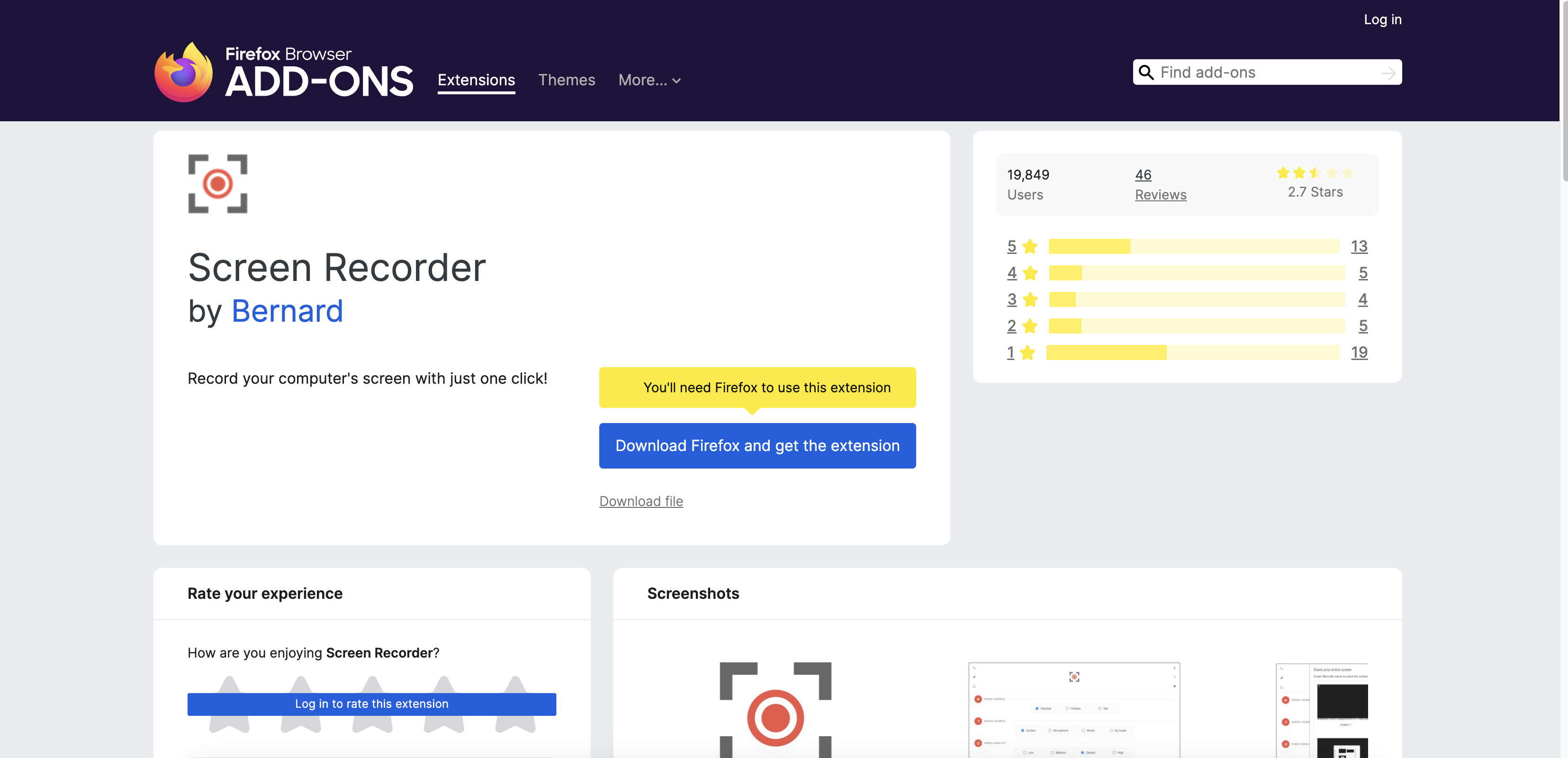Click the star icon in 3-star row
The image size is (1568, 758).
(x=1030, y=299)
